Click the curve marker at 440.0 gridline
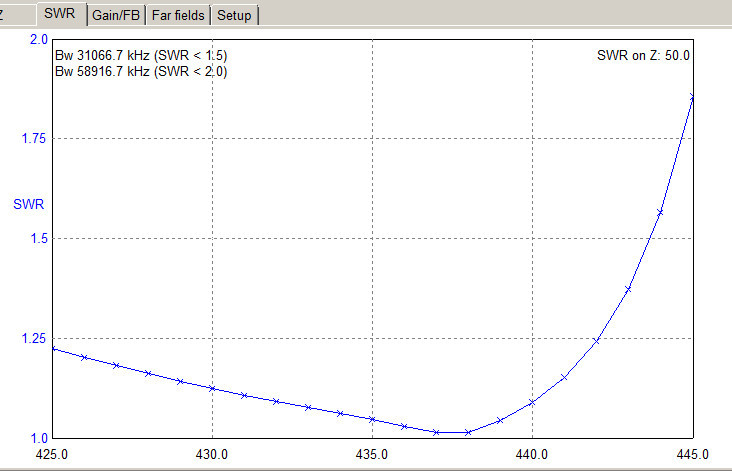The image size is (732, 471). [x=532, y=402]
